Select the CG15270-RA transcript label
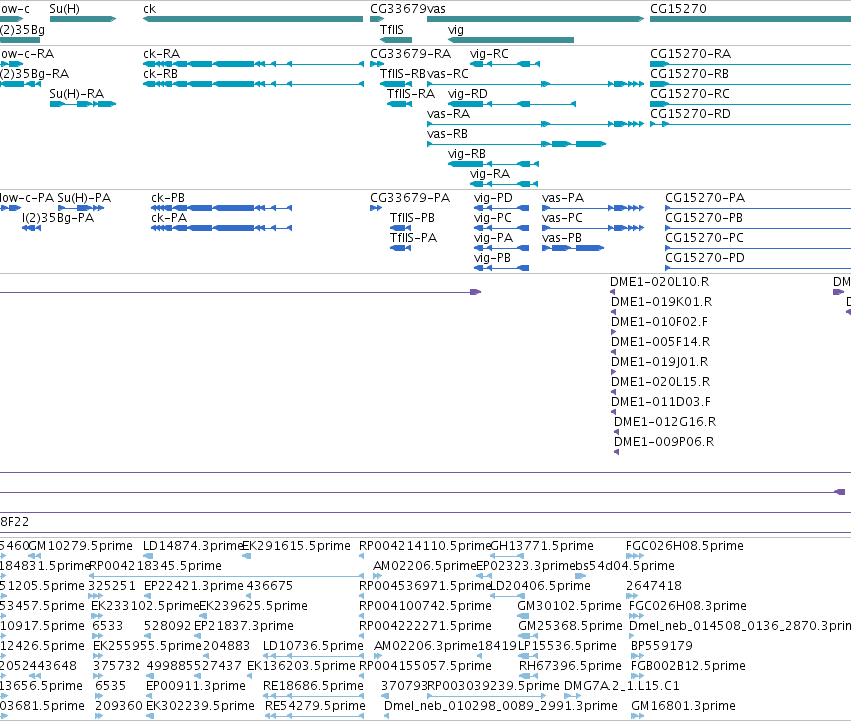Screen dimensions: 851x721 click(690, 54)
